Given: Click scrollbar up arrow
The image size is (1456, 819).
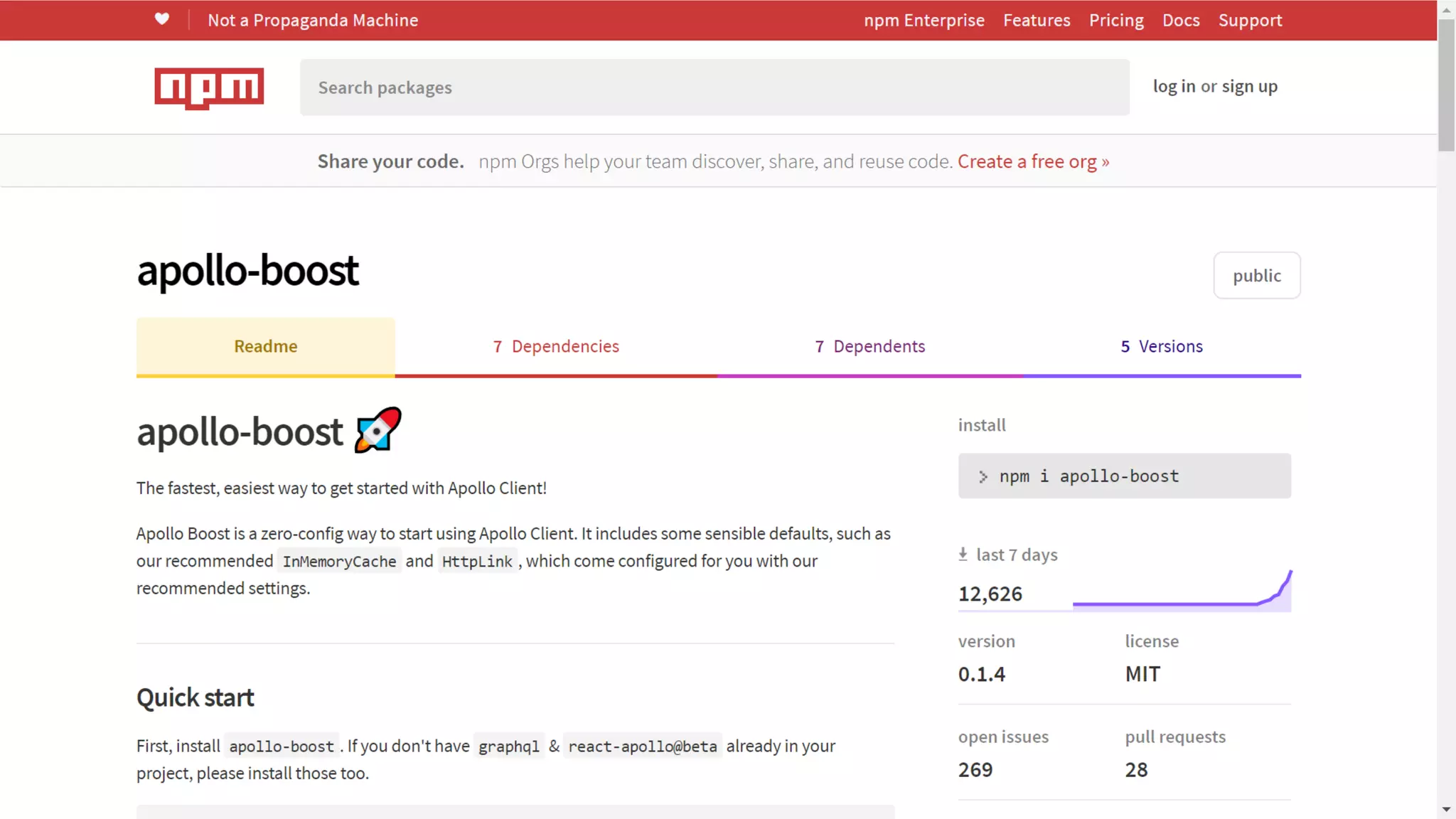Looking at the screenshot, I should (x=1446, y=10).
